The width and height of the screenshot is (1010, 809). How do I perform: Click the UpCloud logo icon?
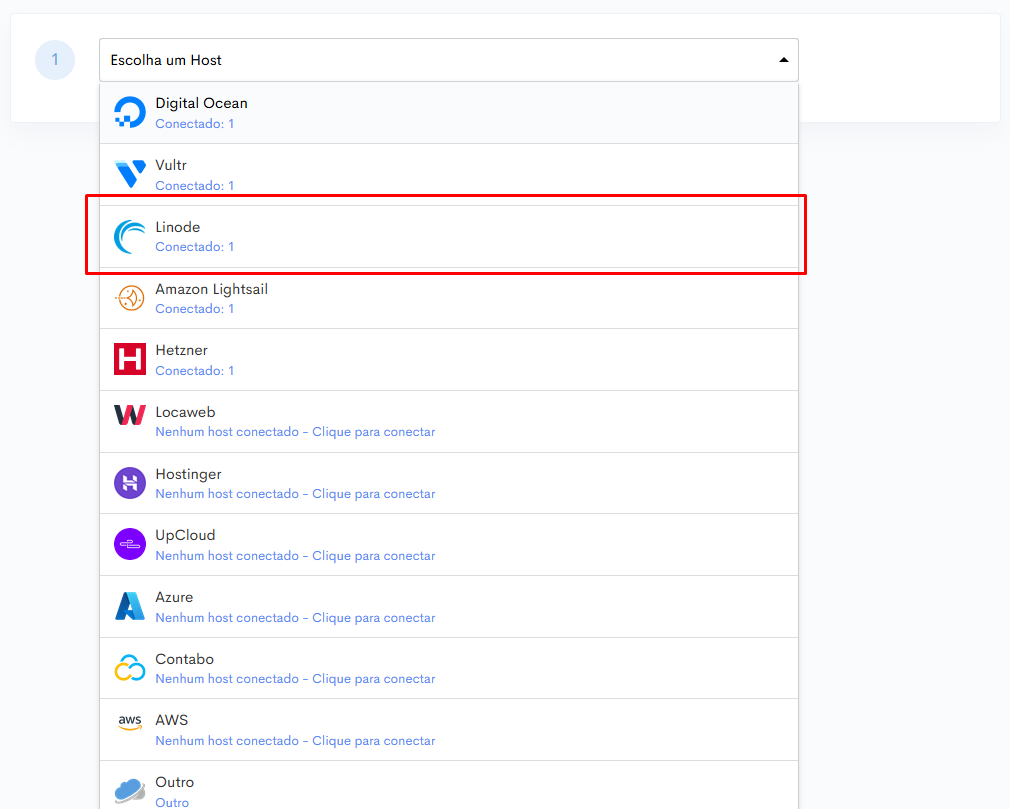pyautogui.click(x=130, y=544)
